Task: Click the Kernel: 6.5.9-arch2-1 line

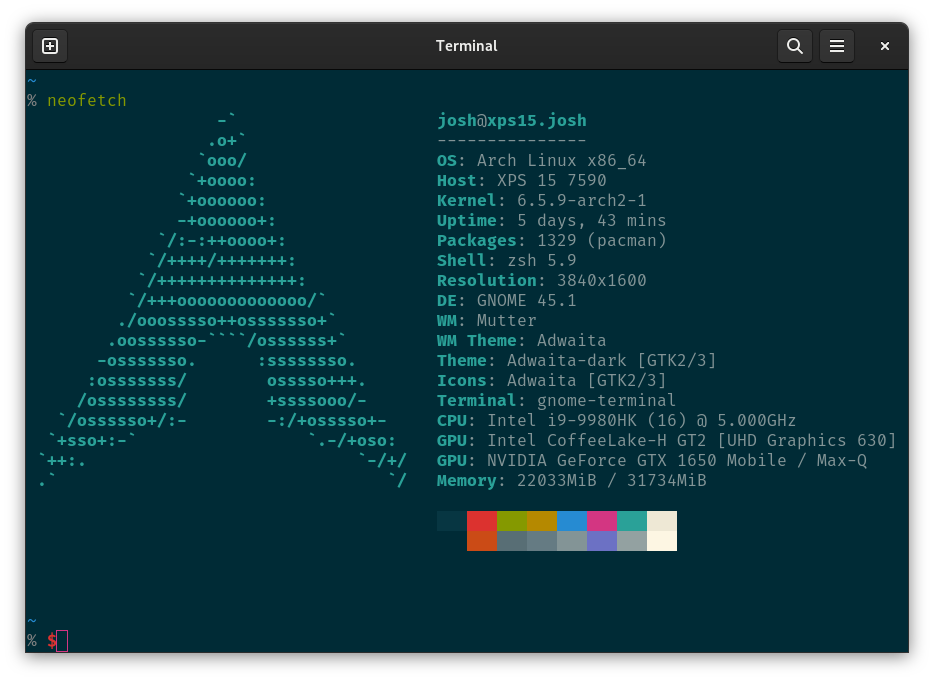Action: tap(541, 200)
